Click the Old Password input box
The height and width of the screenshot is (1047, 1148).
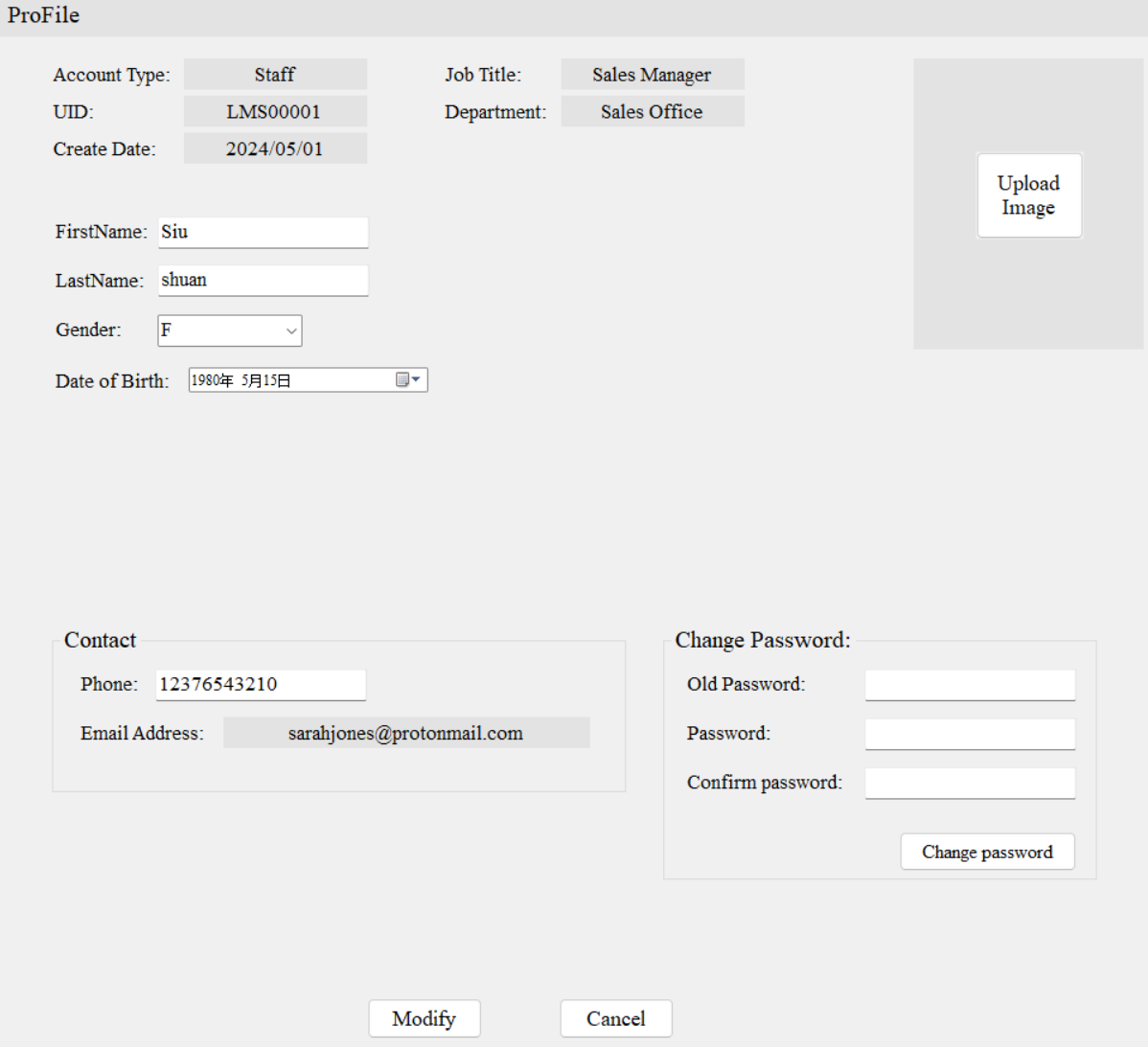pyautogui.click(x=969, y=684)
